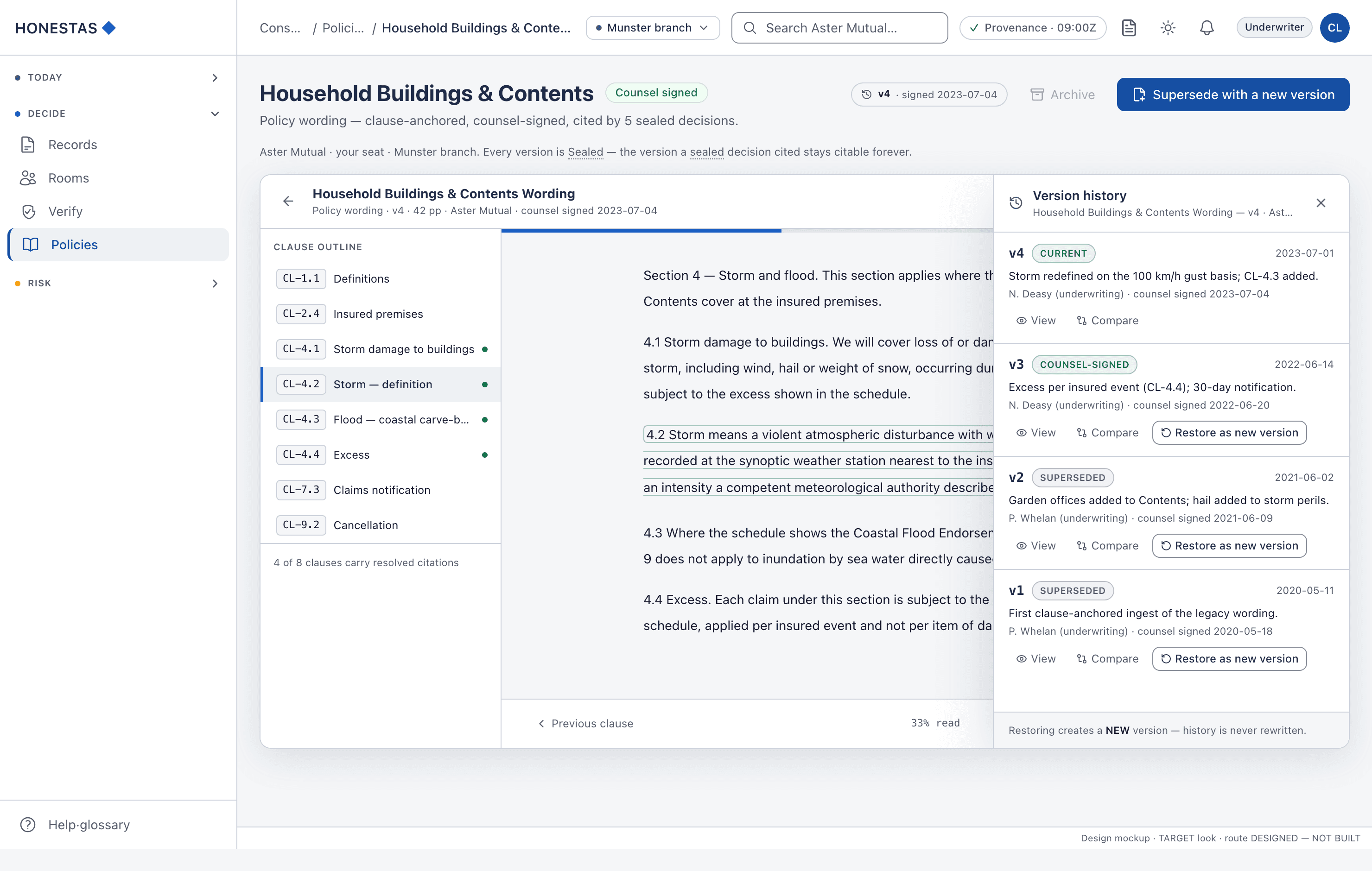Select clause CL-4.1 Storm damage to buildings
Viewport: 1372px width, 871px height.
click(x=381, y=349)
